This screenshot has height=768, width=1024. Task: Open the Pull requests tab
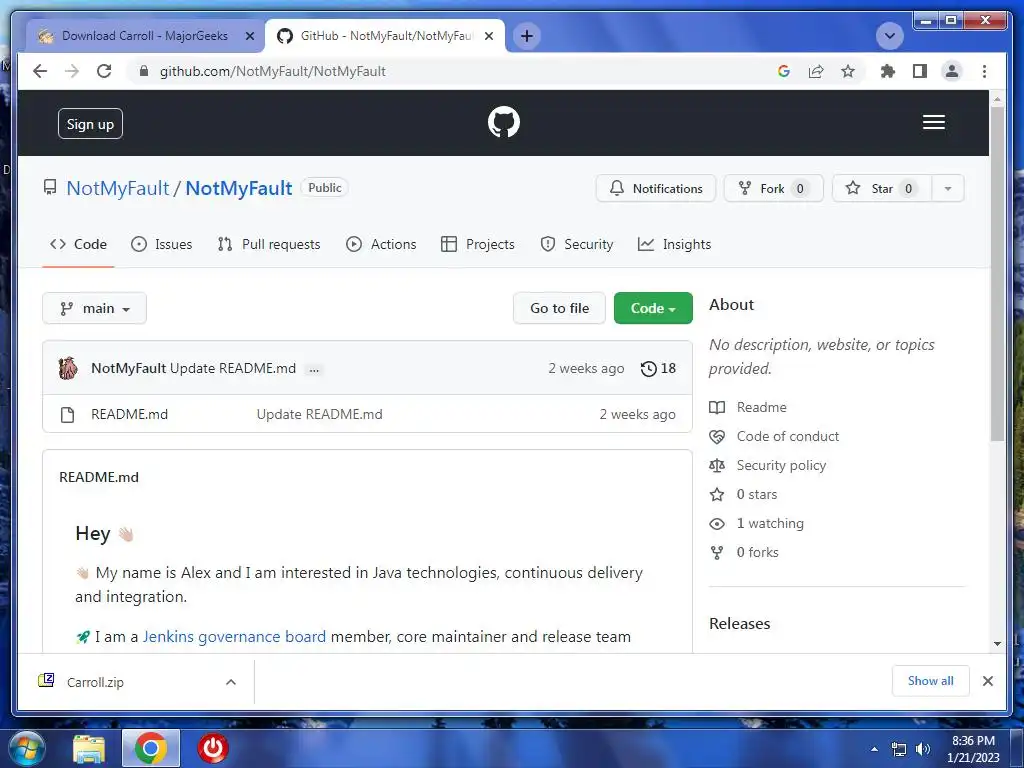[x=268, y=244]
